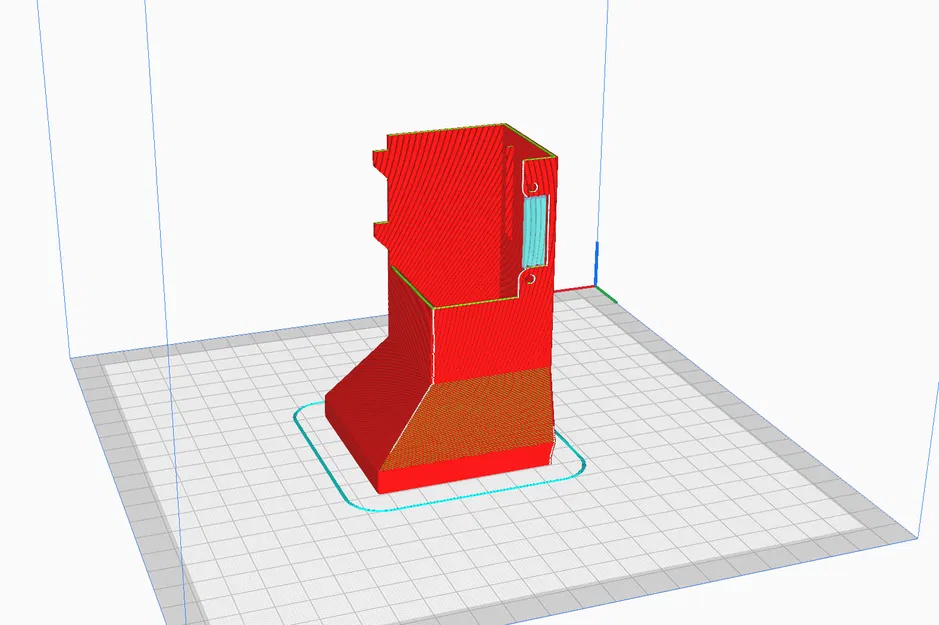Click the red axis line near the plate corner
The image size is (939, 625).
[x=574, y=288]
